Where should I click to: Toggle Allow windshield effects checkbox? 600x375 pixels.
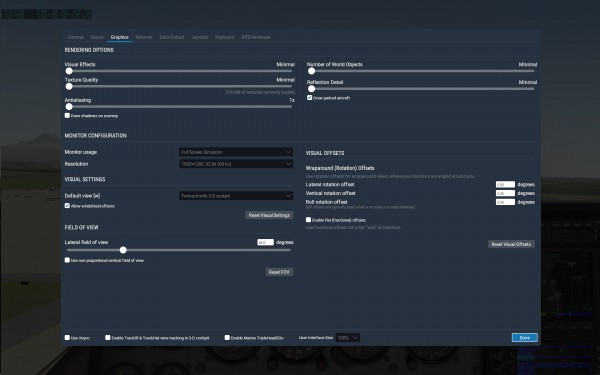tap(67, 206)
